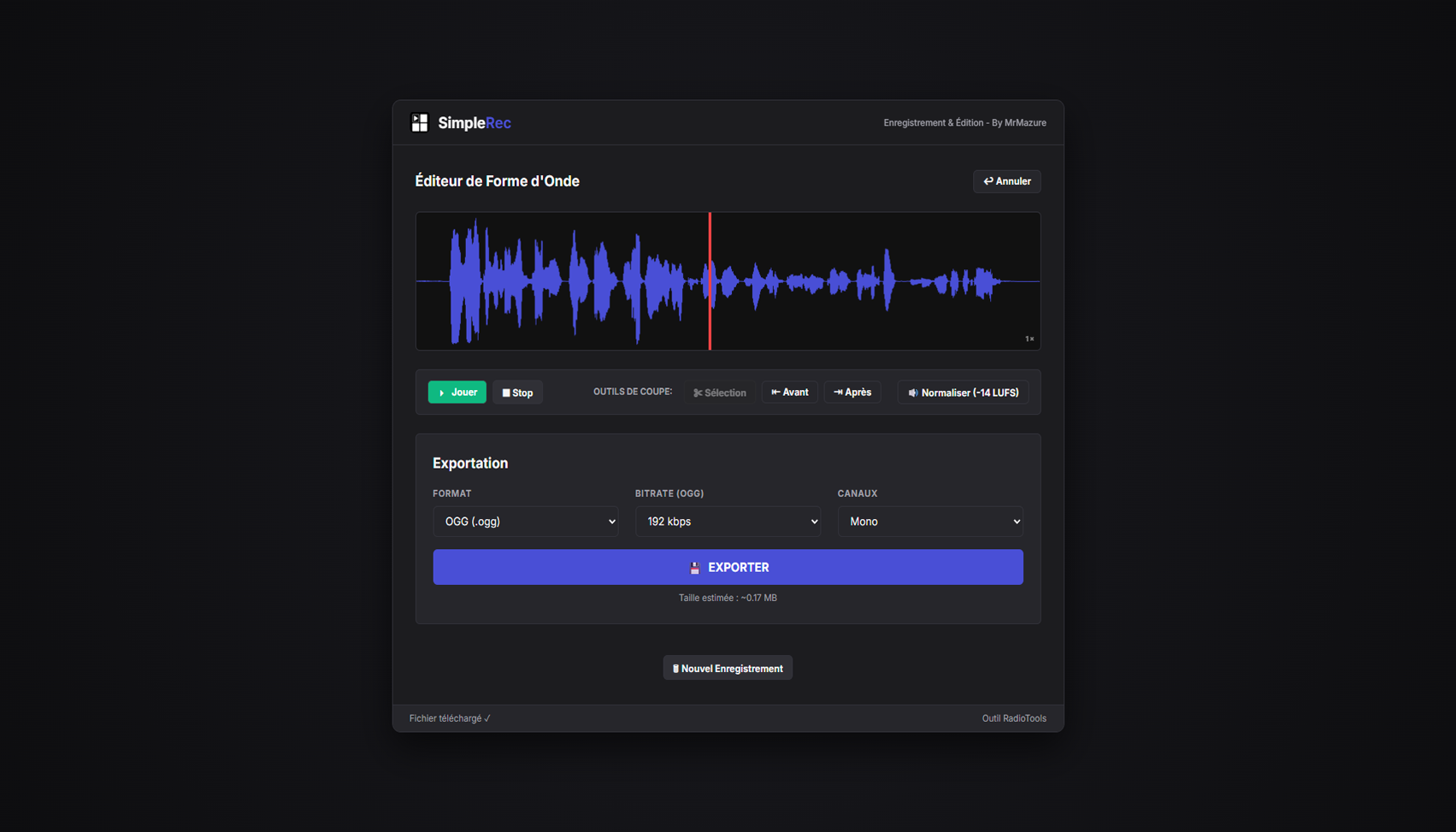Normalize audio to -14 LUFS

[x=964, y=392]
